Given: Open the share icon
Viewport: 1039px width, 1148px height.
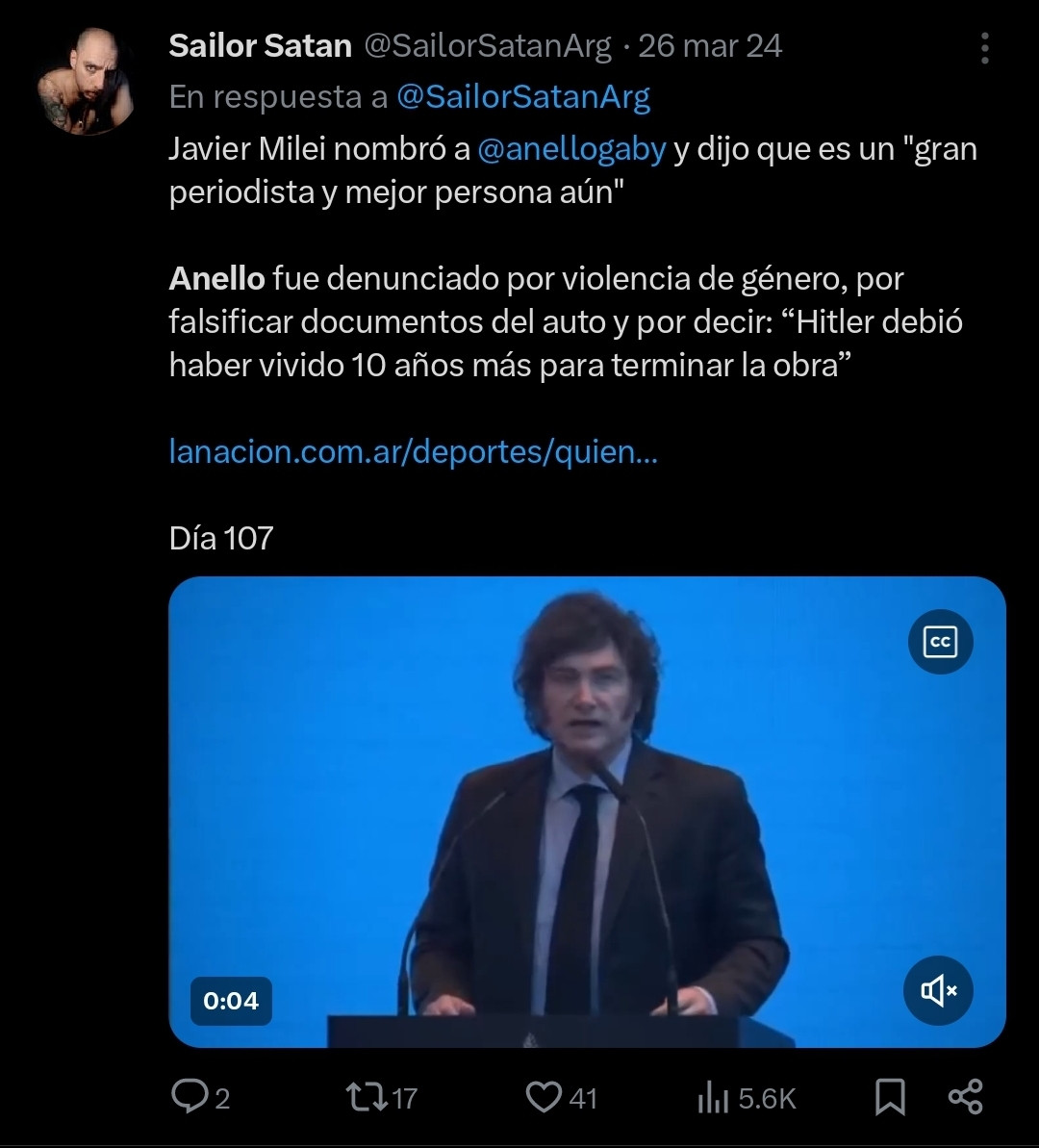Looking at the screenshot, I should pyautogui.click(x=965, y=1097).
